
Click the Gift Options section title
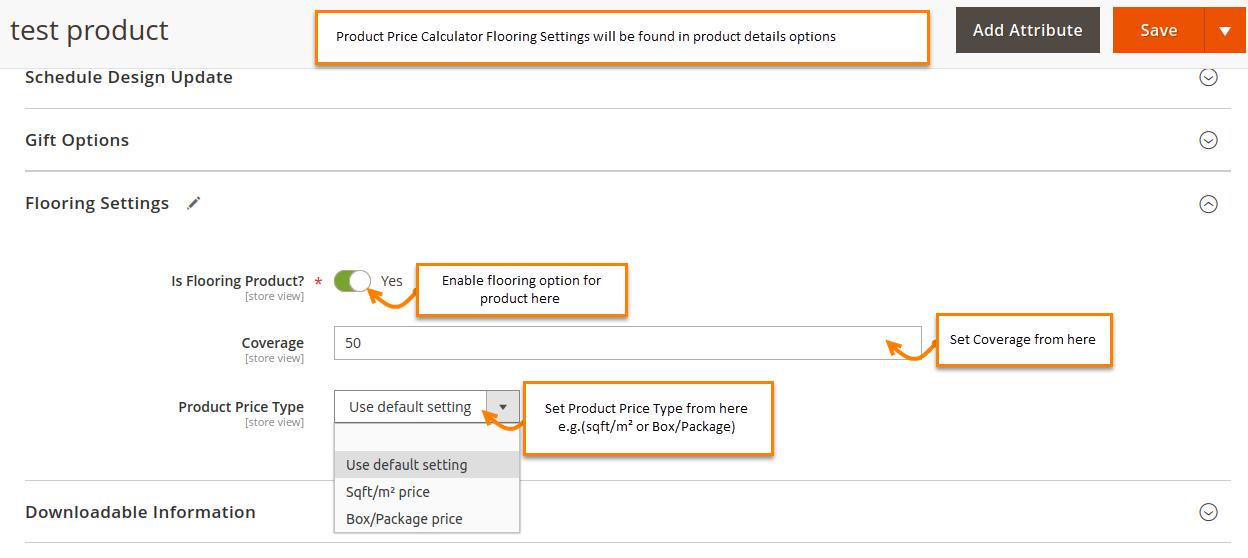(x=77, y=140)
